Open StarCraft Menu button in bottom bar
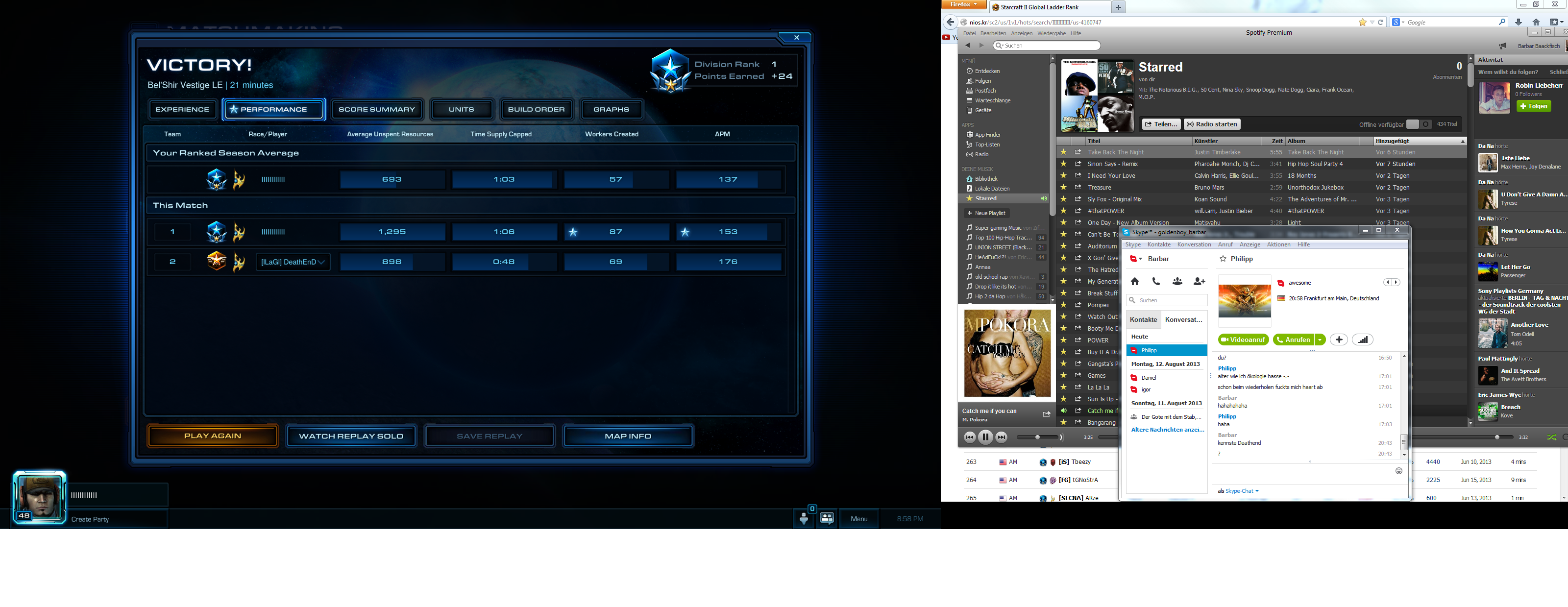Viewport: 1568px width, 607px height. (859, 519)
